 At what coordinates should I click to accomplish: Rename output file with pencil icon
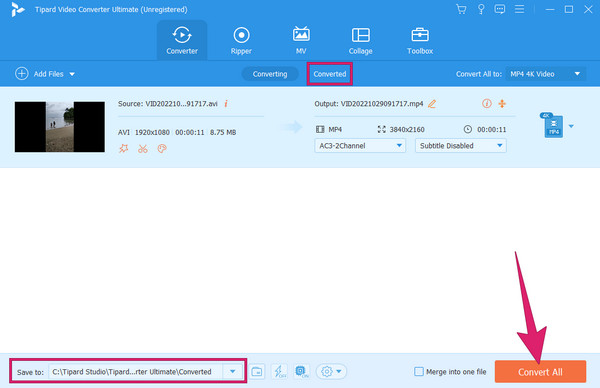click(432, 104)
